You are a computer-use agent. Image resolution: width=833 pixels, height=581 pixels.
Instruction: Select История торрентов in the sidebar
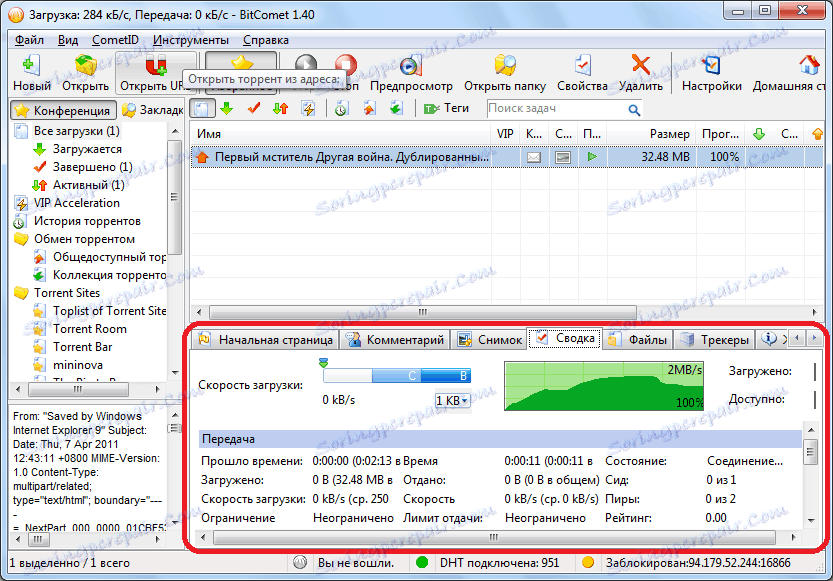[87, 221]
